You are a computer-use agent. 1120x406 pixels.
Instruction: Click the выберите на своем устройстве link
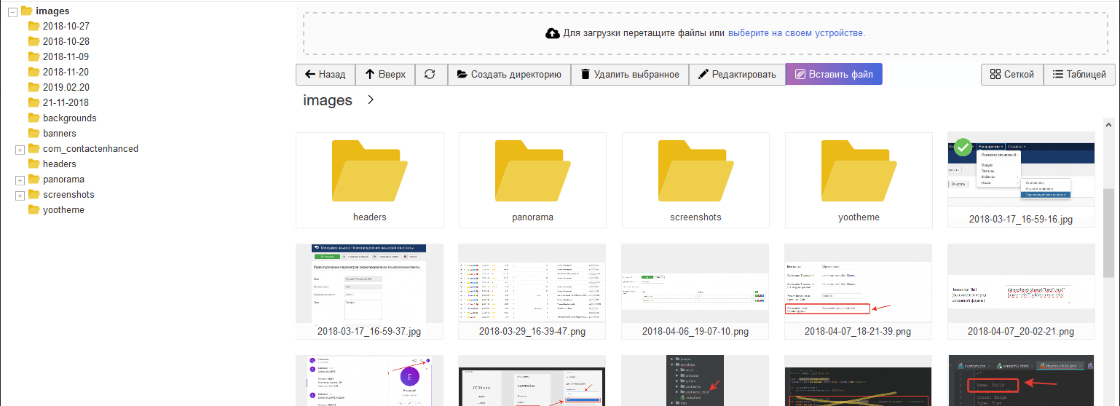[796, 33]
